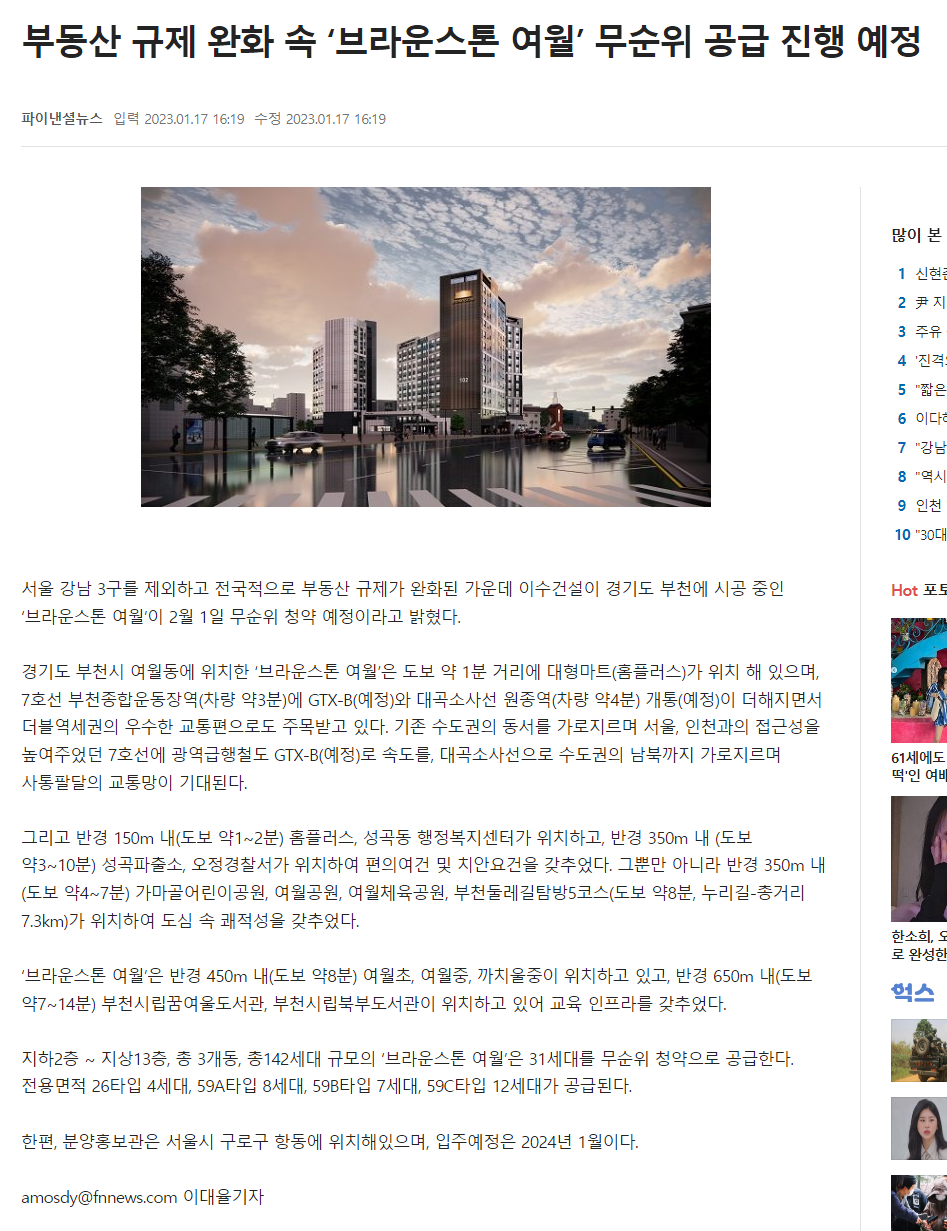Open the military vehicle thumbnail under 헉스

click(919, 1050)
